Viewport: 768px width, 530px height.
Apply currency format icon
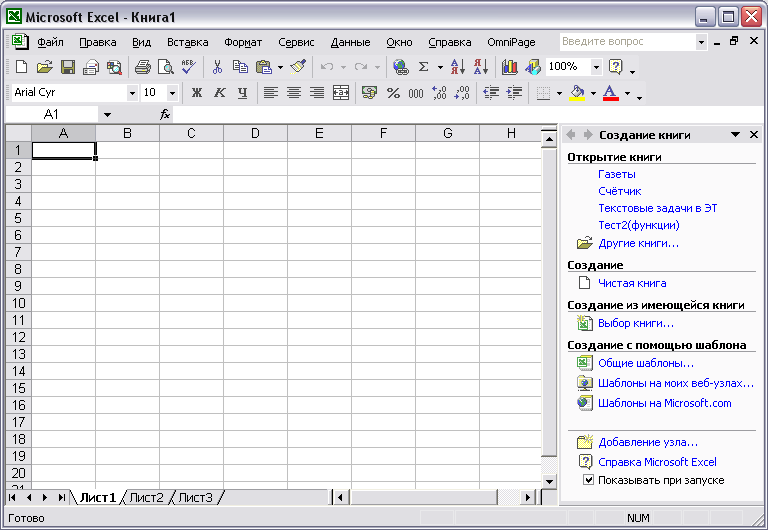click(x=369, y=92)
